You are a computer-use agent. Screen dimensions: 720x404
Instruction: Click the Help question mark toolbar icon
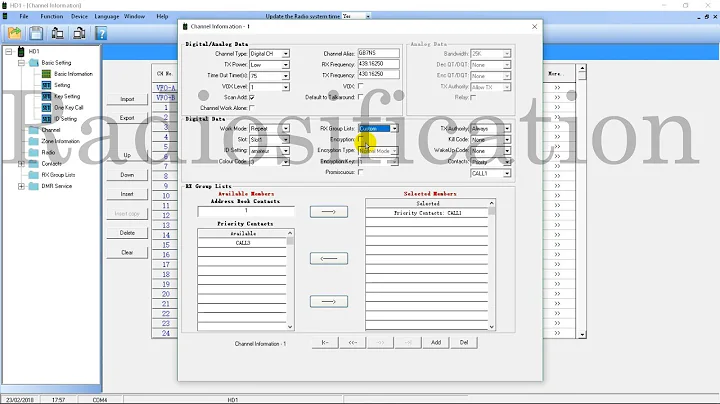(101, 33)
